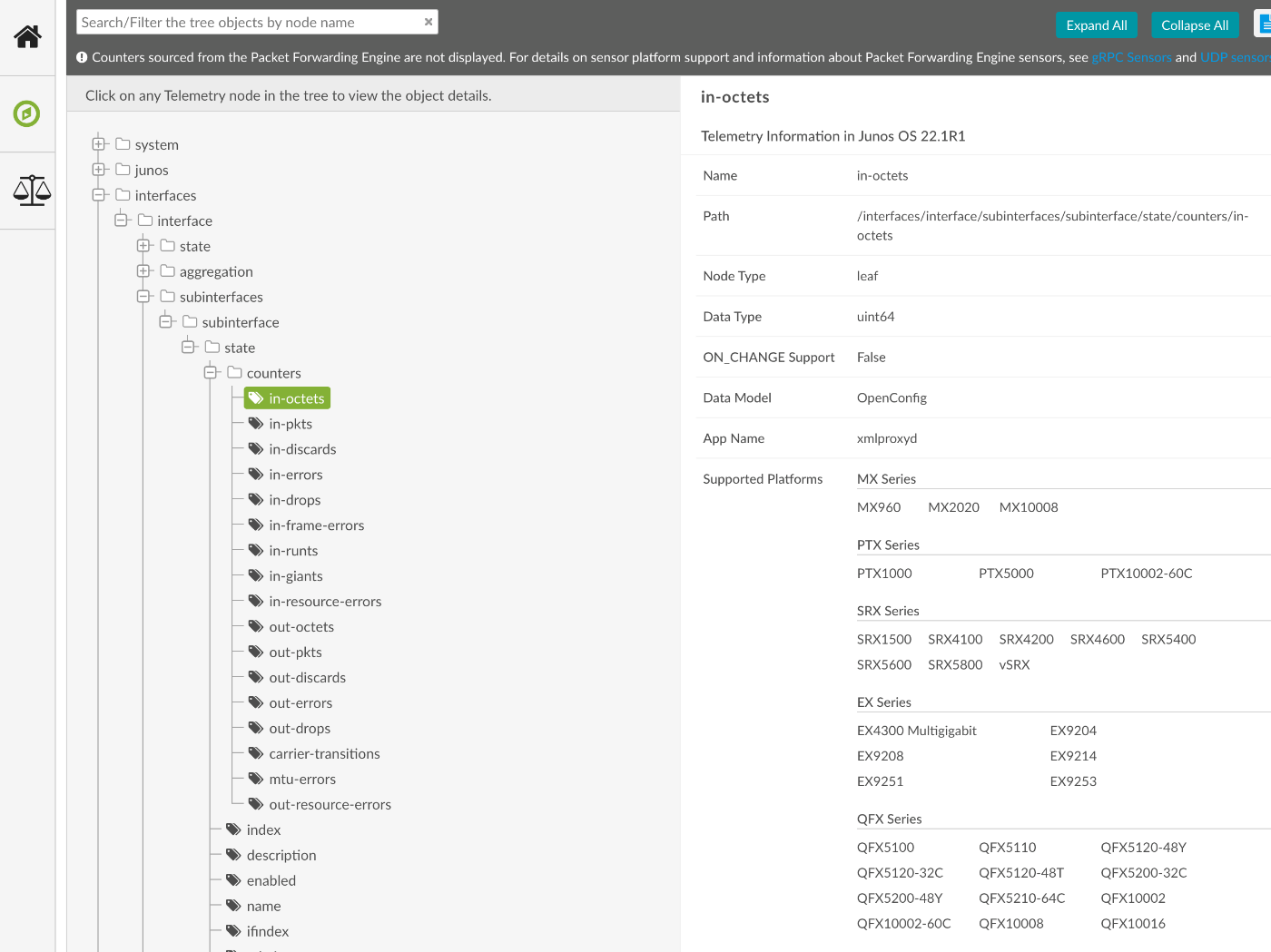Open the gRPC Sensors link
This screenshot has width=1271, height=952.
1131,57
